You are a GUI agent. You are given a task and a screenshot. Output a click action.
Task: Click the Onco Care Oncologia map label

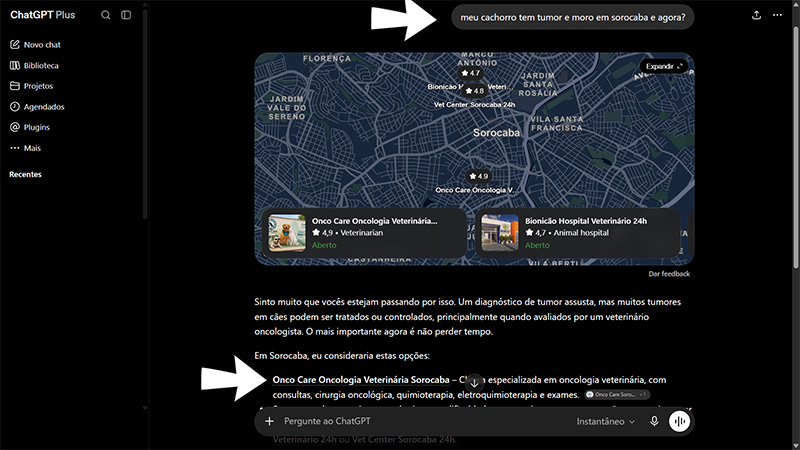[477, 190]
